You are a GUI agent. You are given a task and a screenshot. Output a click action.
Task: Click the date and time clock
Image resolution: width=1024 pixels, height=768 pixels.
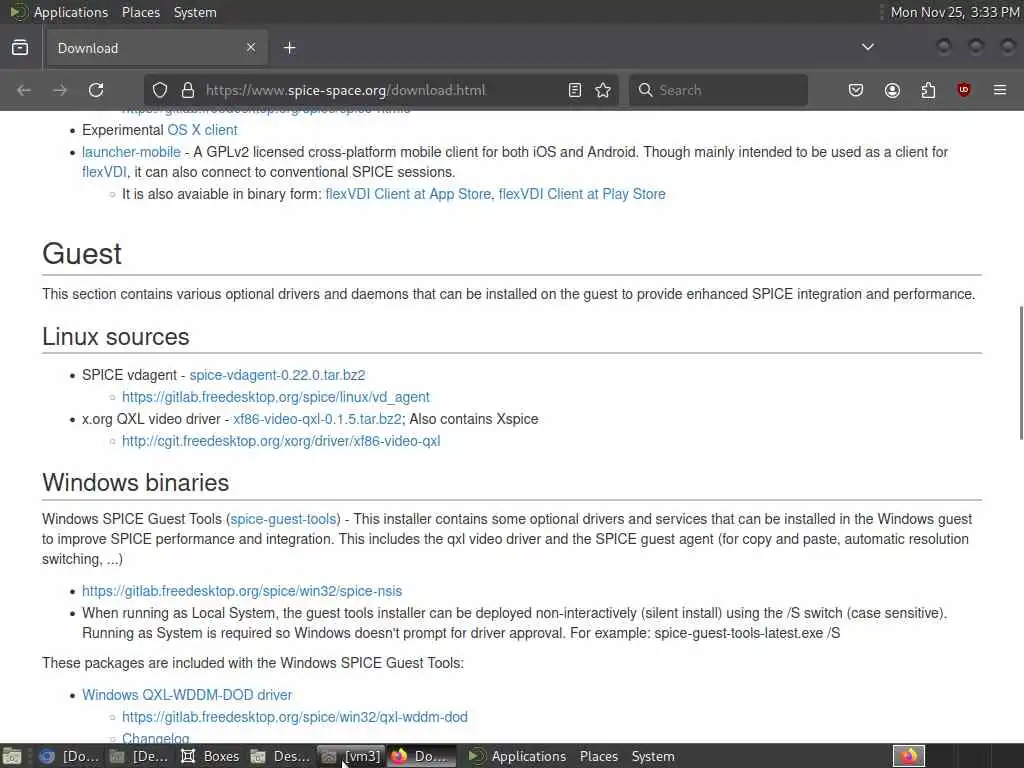(x=954, y=12)
